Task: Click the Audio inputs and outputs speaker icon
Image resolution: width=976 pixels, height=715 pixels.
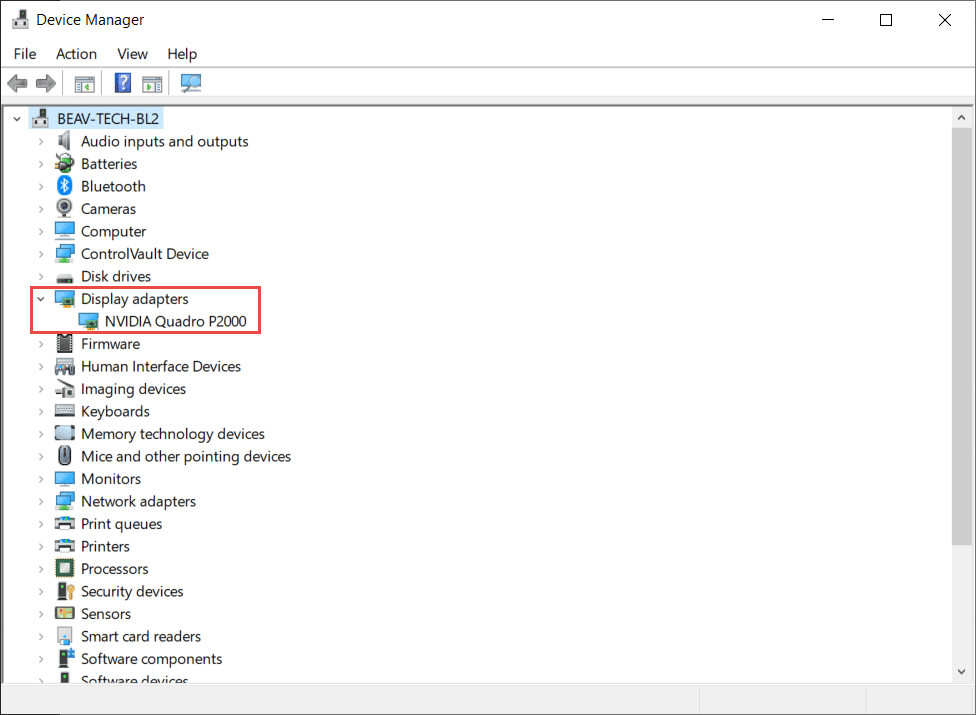Action: (x=64, y=141)
